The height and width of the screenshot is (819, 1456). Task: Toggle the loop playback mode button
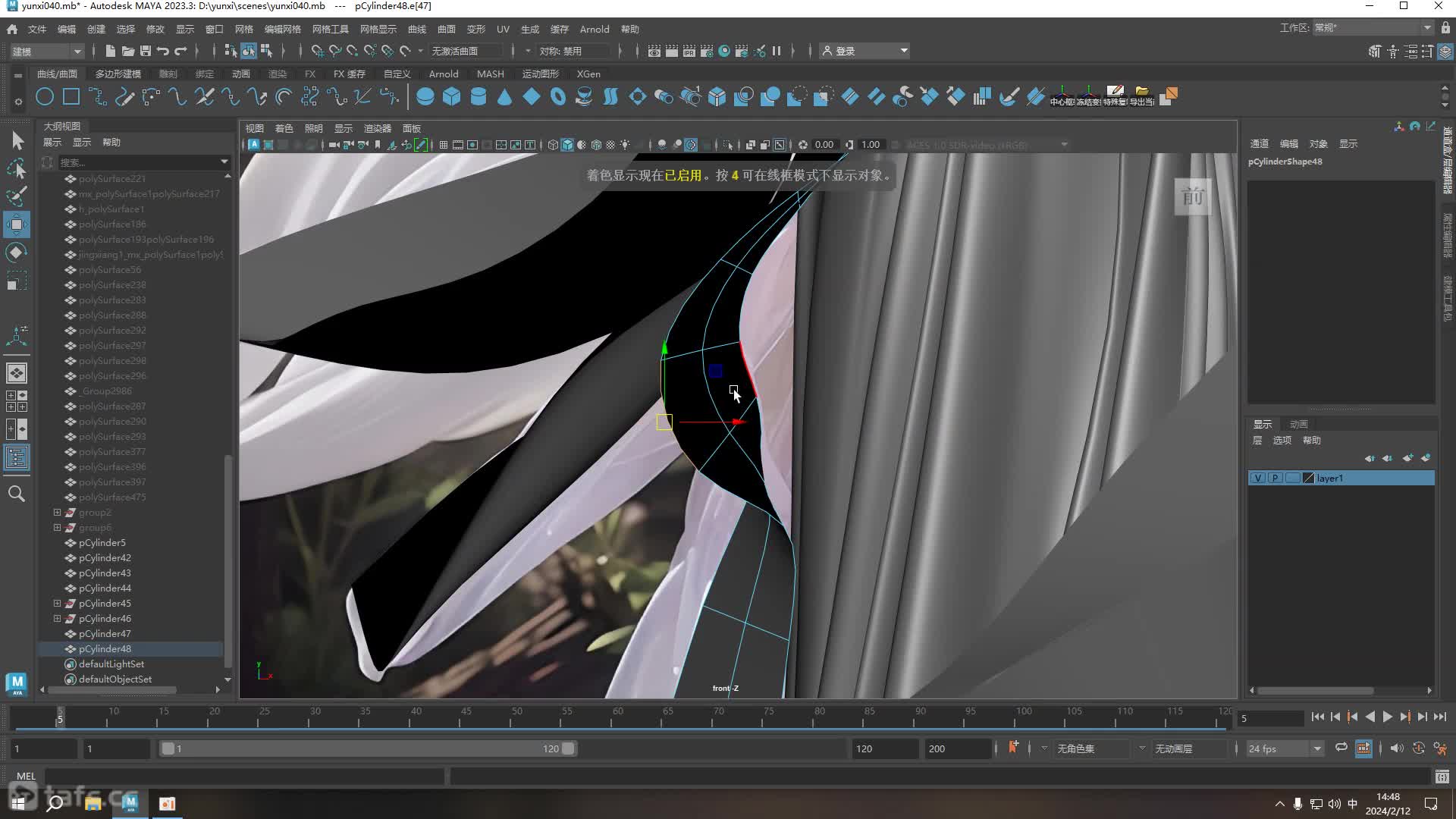coord(1341,748)
